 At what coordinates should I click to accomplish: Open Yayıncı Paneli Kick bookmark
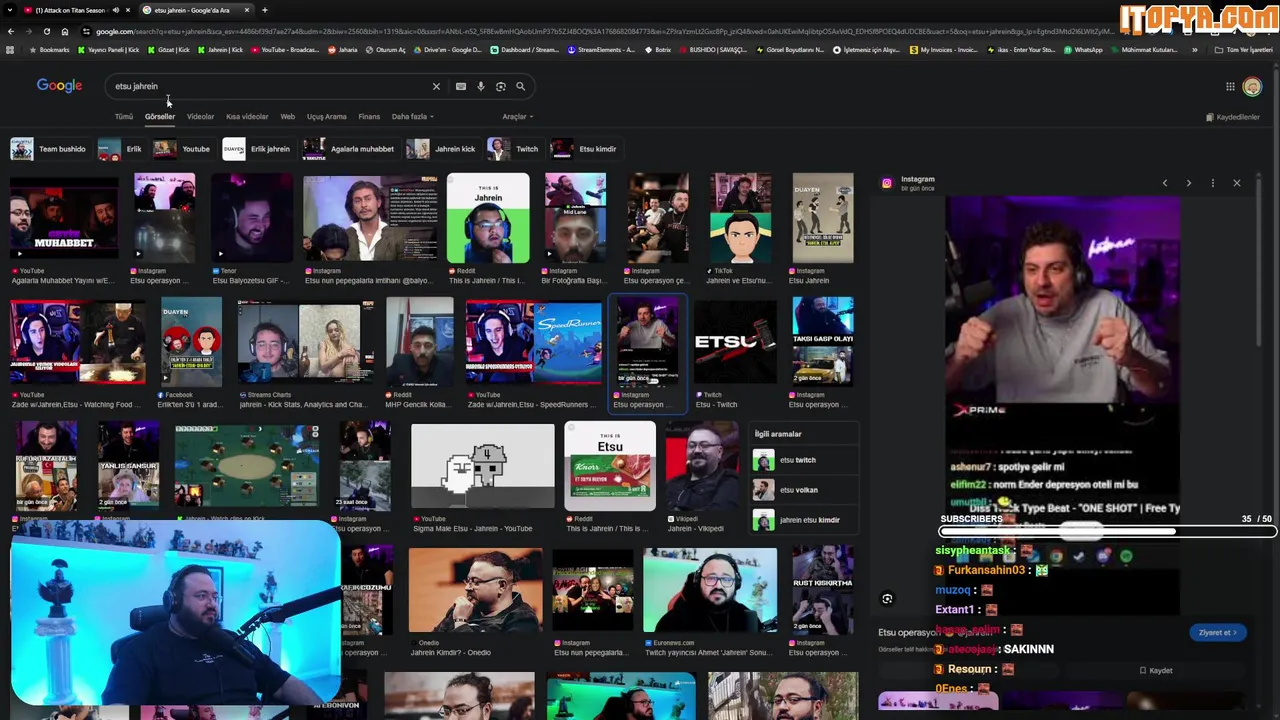tap(110, 50)
